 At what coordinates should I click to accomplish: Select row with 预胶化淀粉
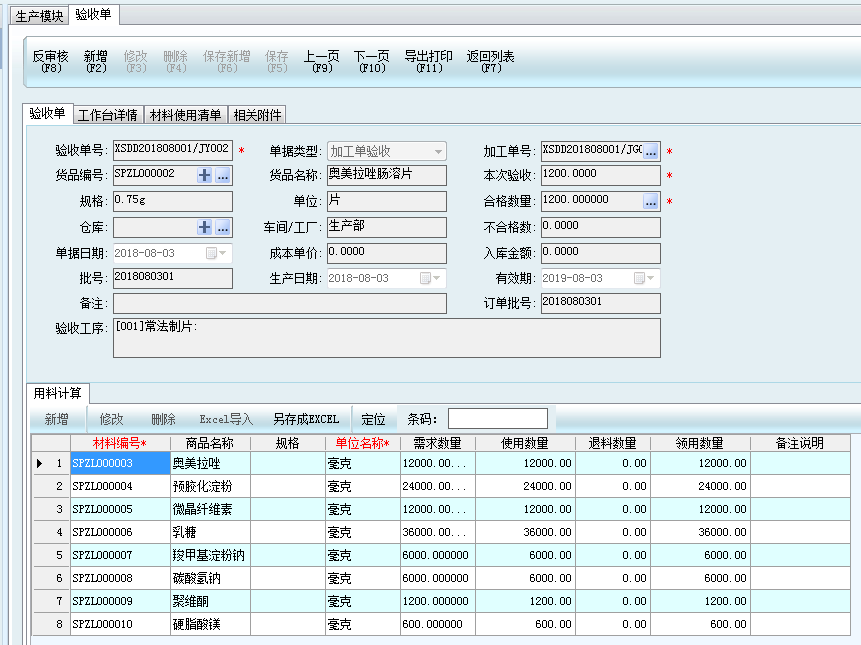click(x=210, y=486)
